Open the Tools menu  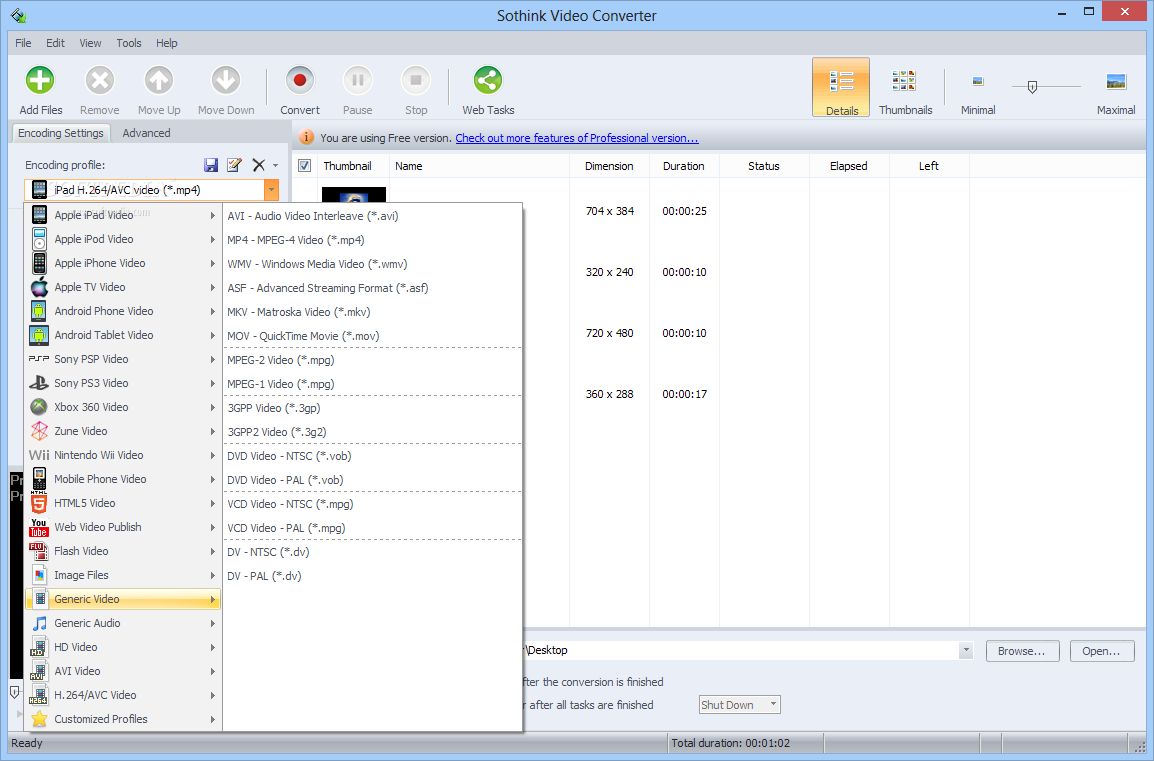coord(129,43)
